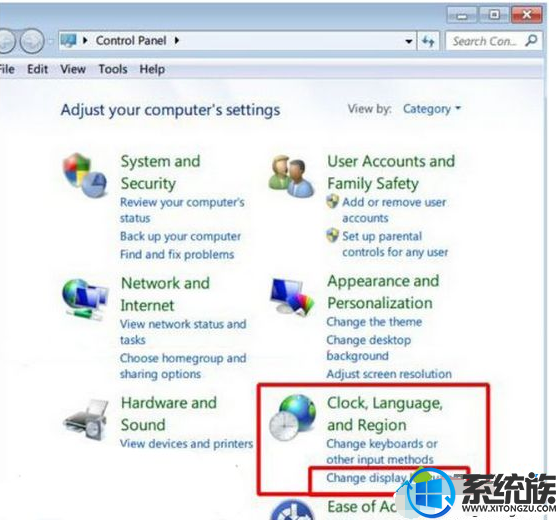Open the View menu

[73, 69]
